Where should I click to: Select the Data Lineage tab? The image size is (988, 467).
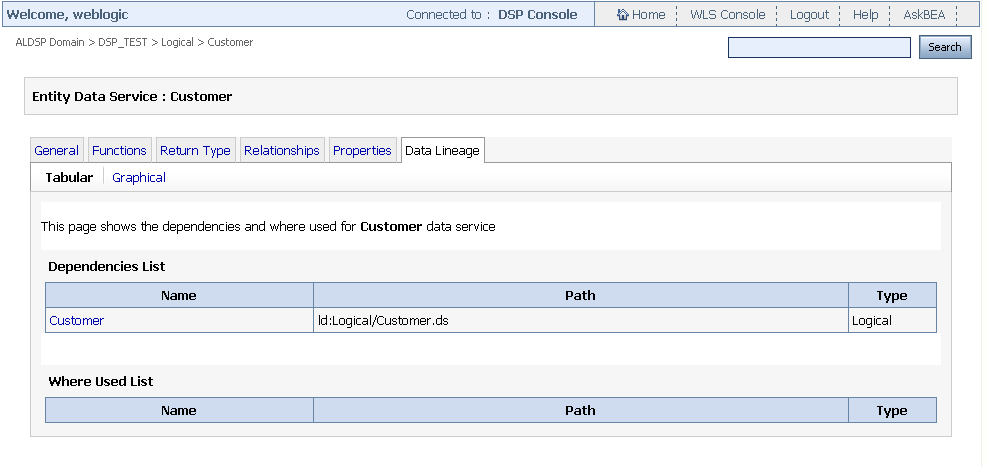point(442,151)
